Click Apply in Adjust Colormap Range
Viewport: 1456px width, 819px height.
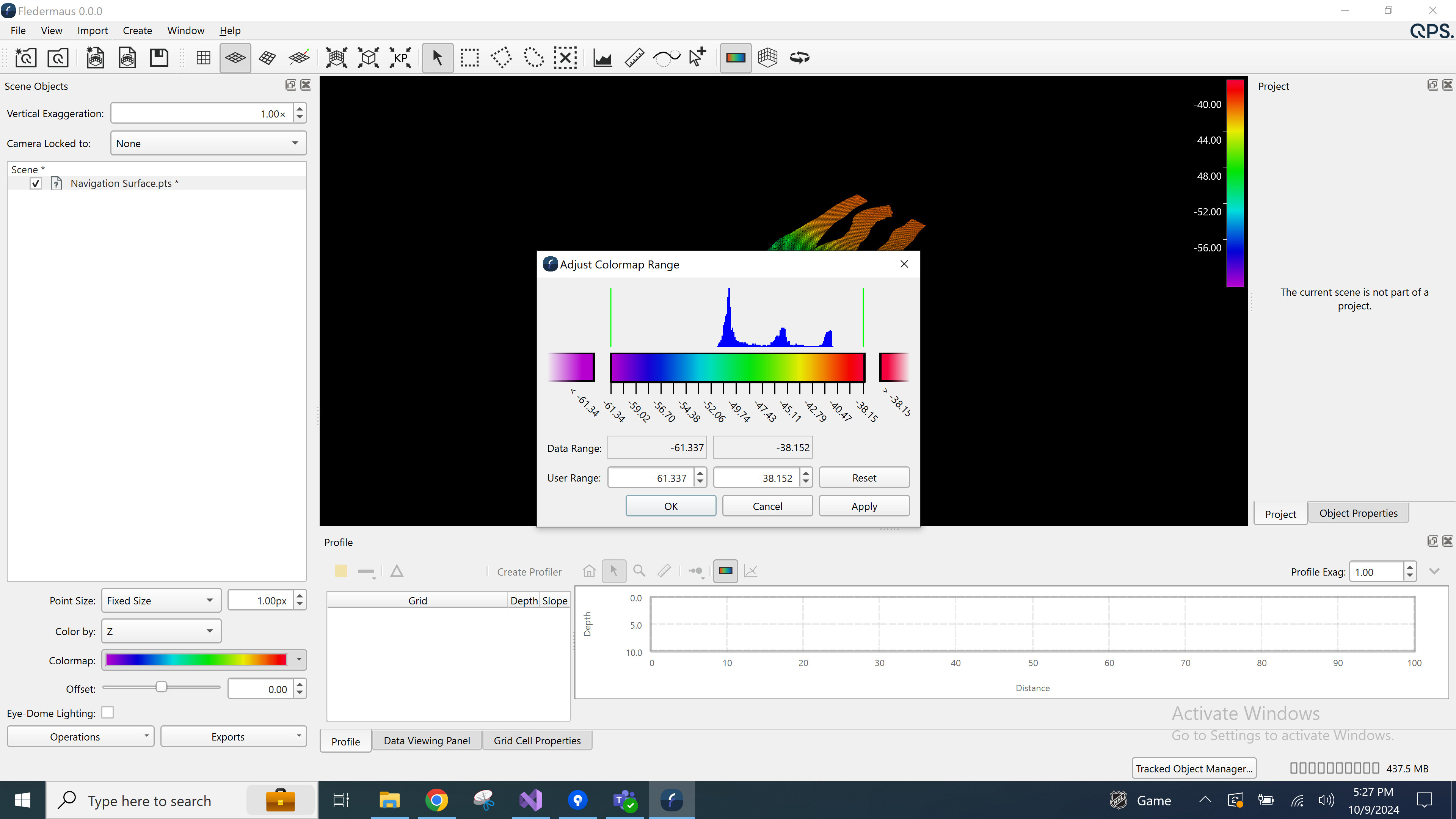pyautogui.click(x=864, y=506)
